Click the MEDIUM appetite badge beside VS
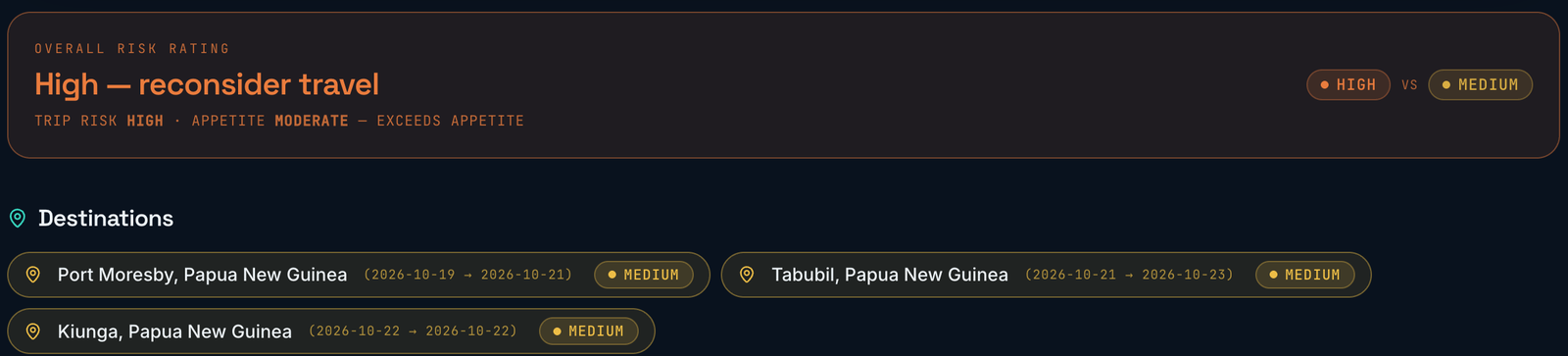This screenshot has height=356, width=1568. 1480,84
